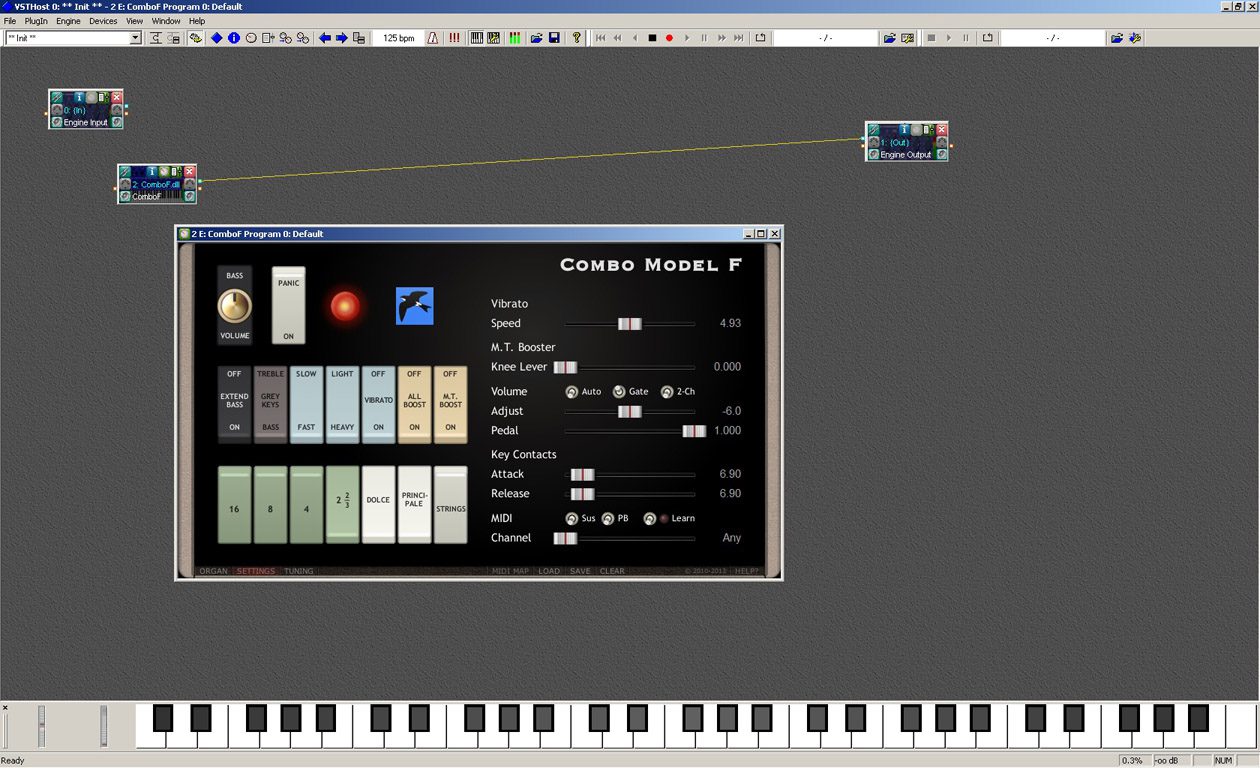Toggle the EXTEND BASS rocker switch
1260x768 pixels.
pyautogui.click(x=234, y=404)
